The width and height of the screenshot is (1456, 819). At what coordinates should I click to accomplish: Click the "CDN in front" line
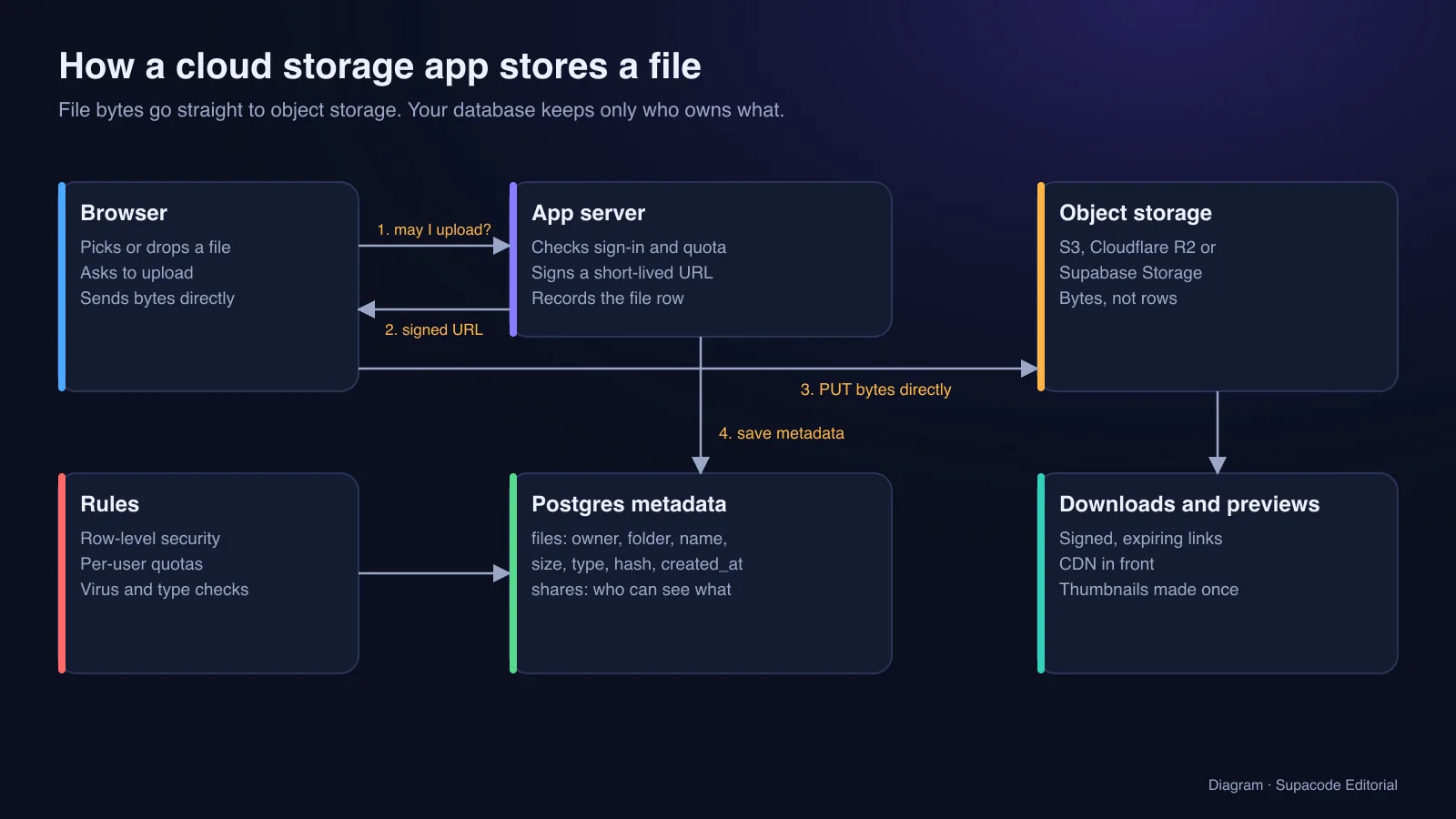[1107, 564]
